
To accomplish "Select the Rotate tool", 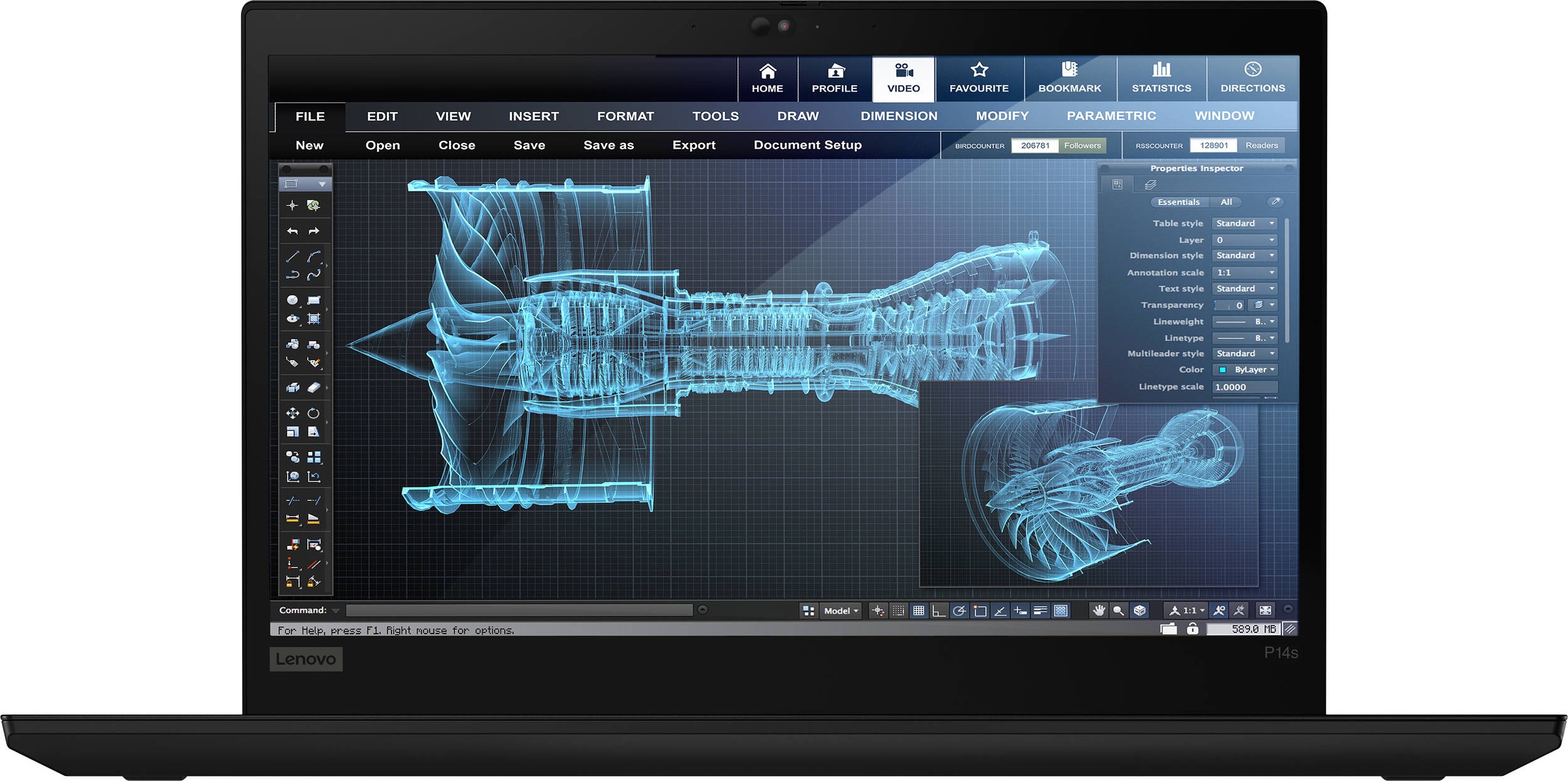I will coord(314,413).
